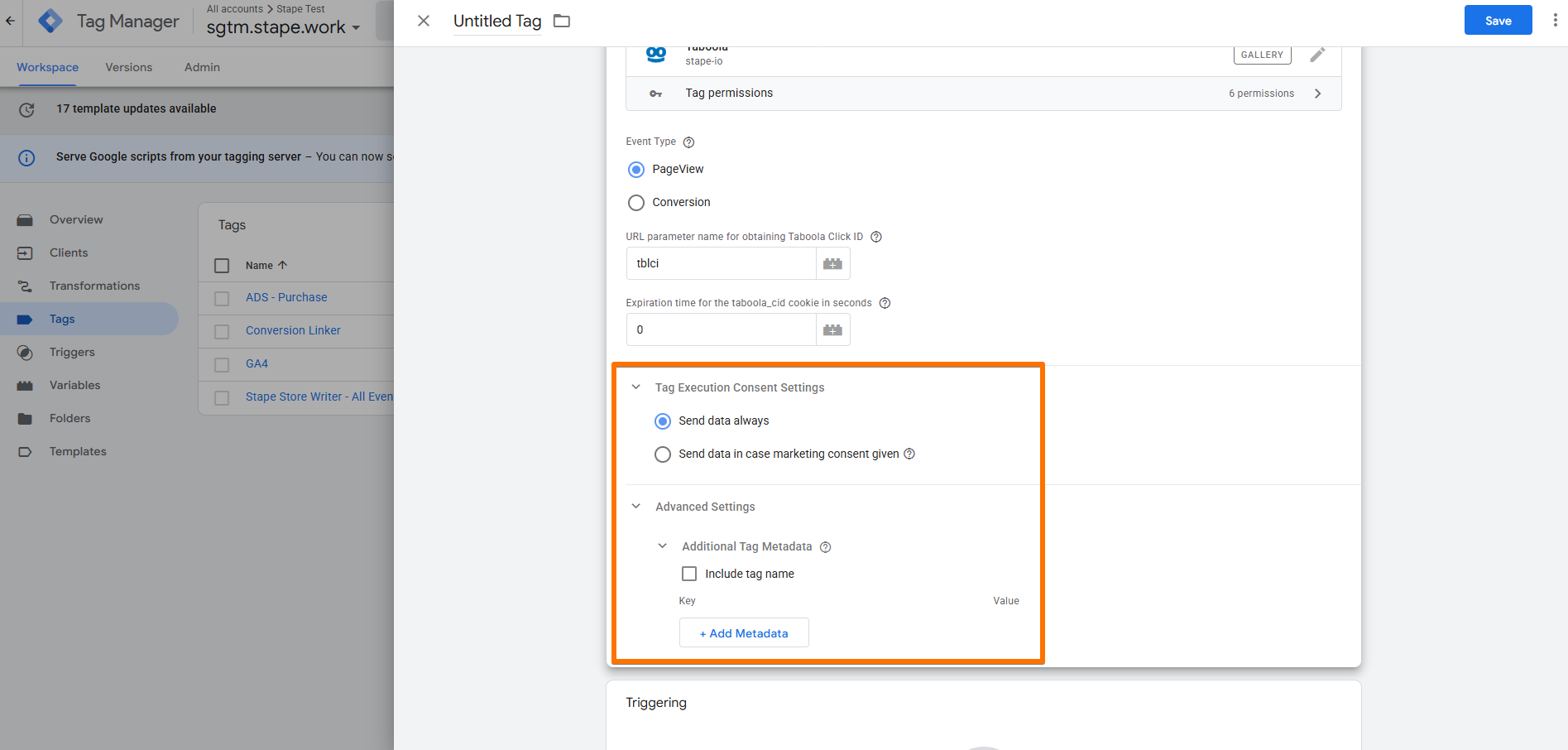Check the Stape Store Writer tag row
Screen dimensions: 1568x750
pyautogui.click(x=222, y=398)
